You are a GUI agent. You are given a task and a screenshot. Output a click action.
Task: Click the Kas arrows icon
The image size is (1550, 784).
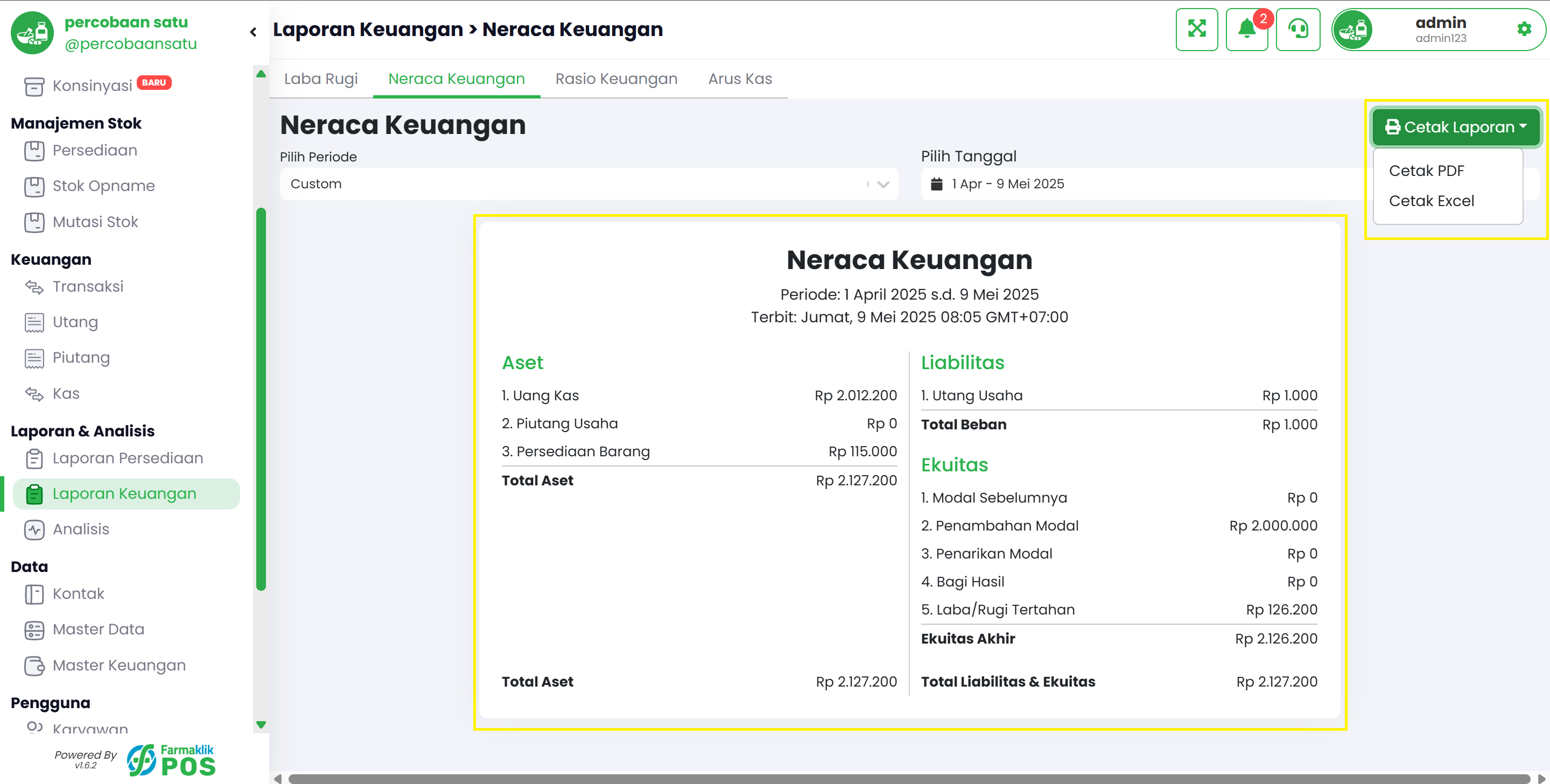(34, 394)
